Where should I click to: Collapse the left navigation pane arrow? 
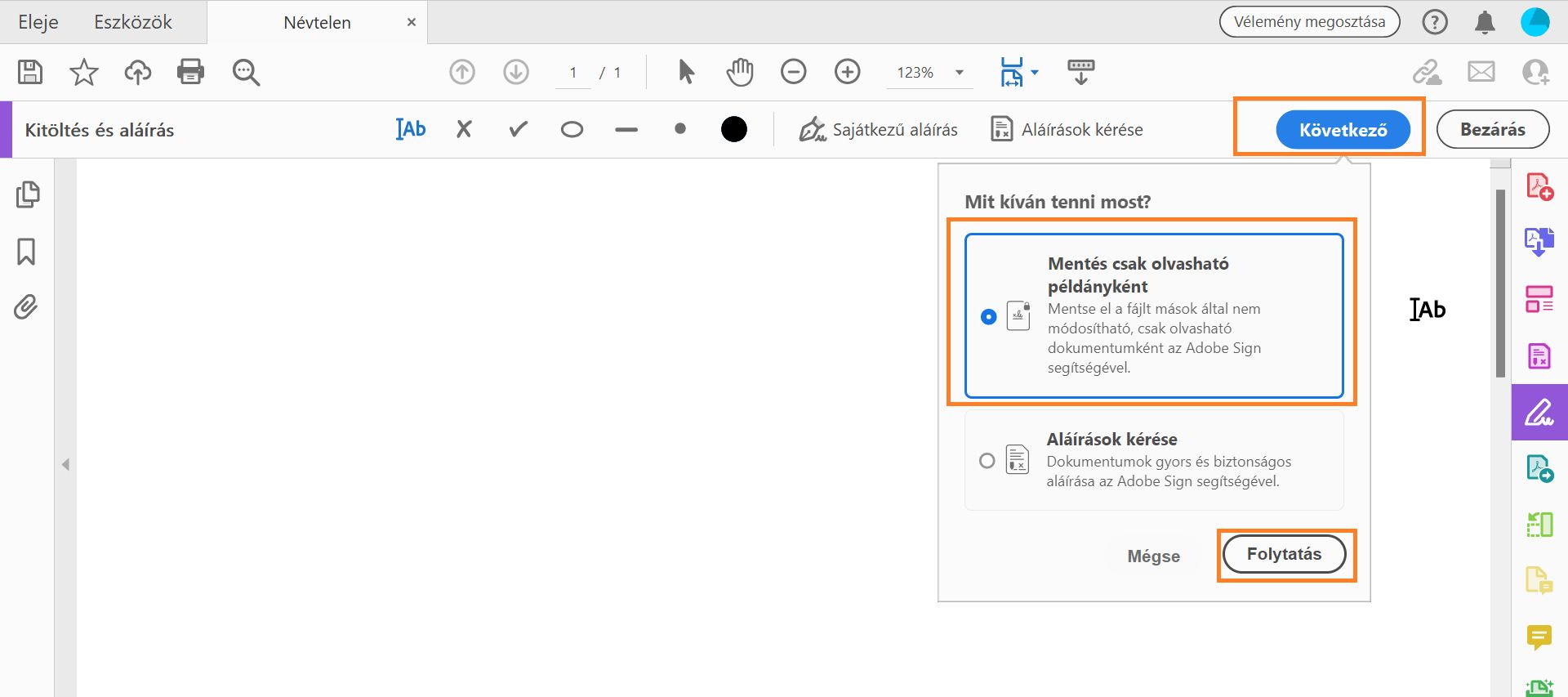(65, 465)
